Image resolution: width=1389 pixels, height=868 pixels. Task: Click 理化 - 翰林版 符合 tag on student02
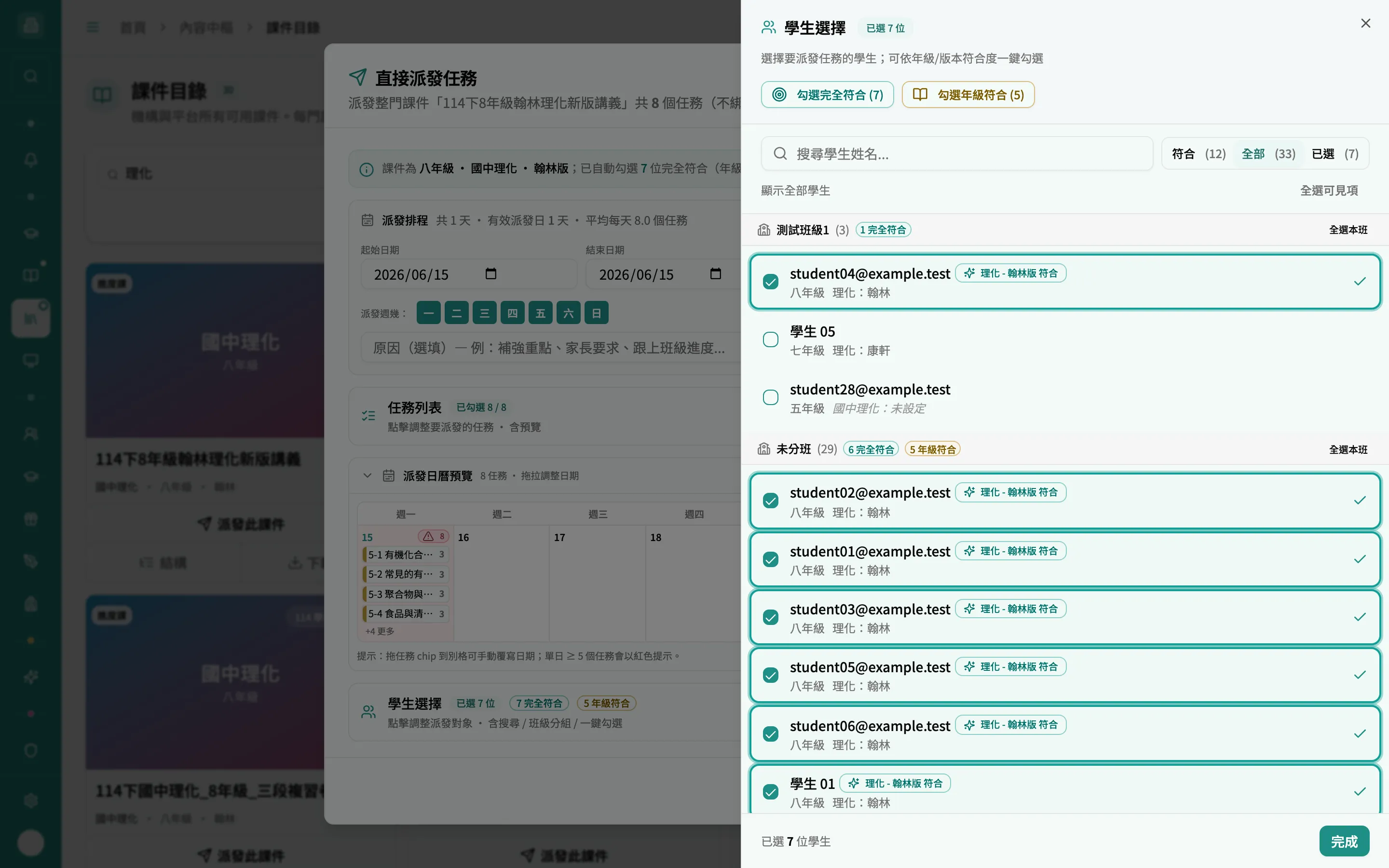(1011, 492)
